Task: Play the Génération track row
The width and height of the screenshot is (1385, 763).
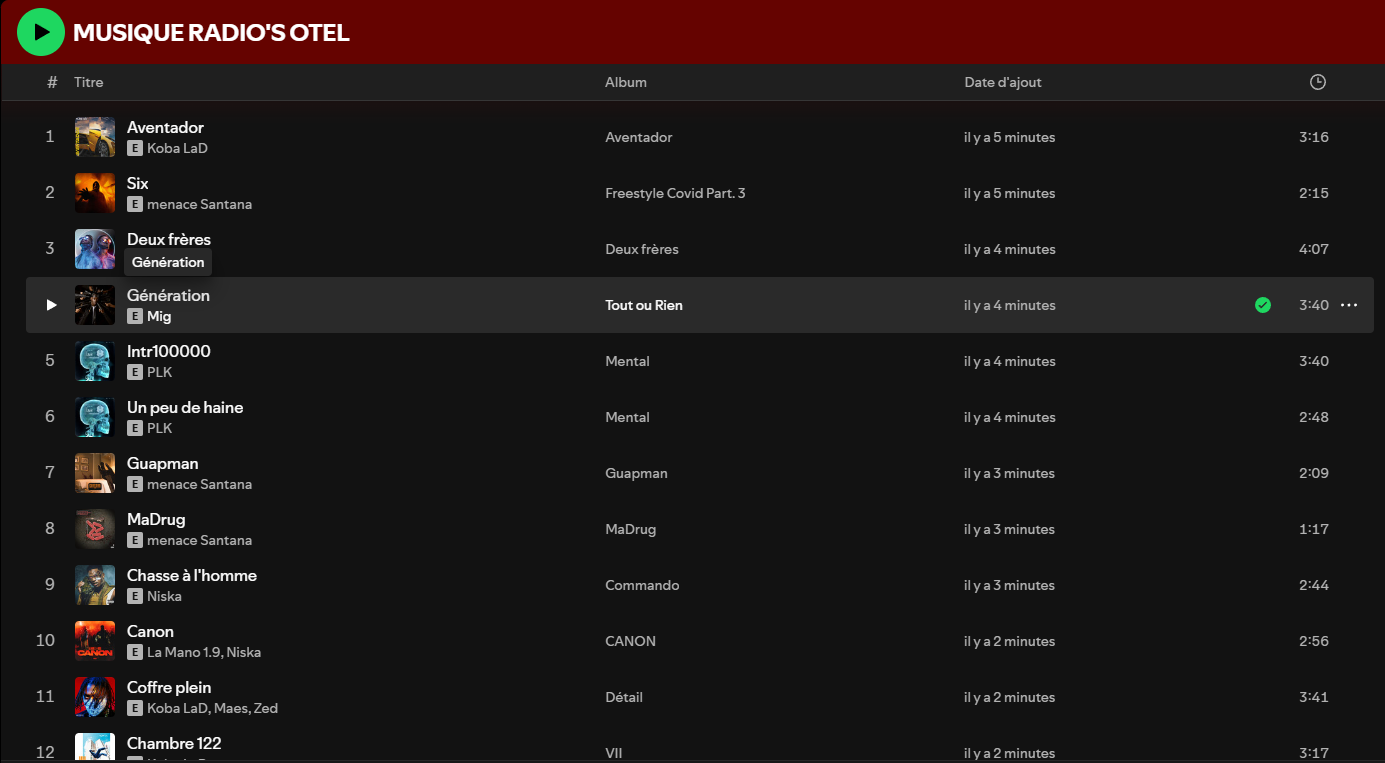Action: click(x=52, y=305)
